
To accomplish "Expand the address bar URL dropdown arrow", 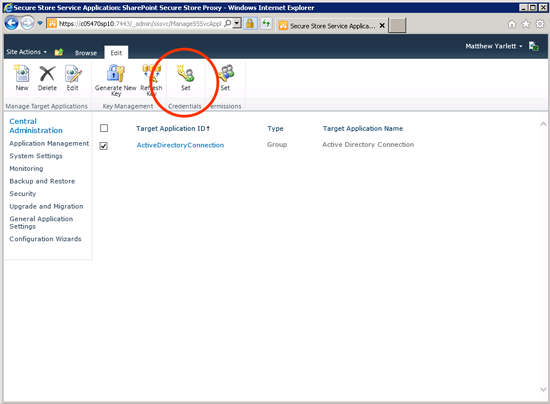I will [237, 23].
